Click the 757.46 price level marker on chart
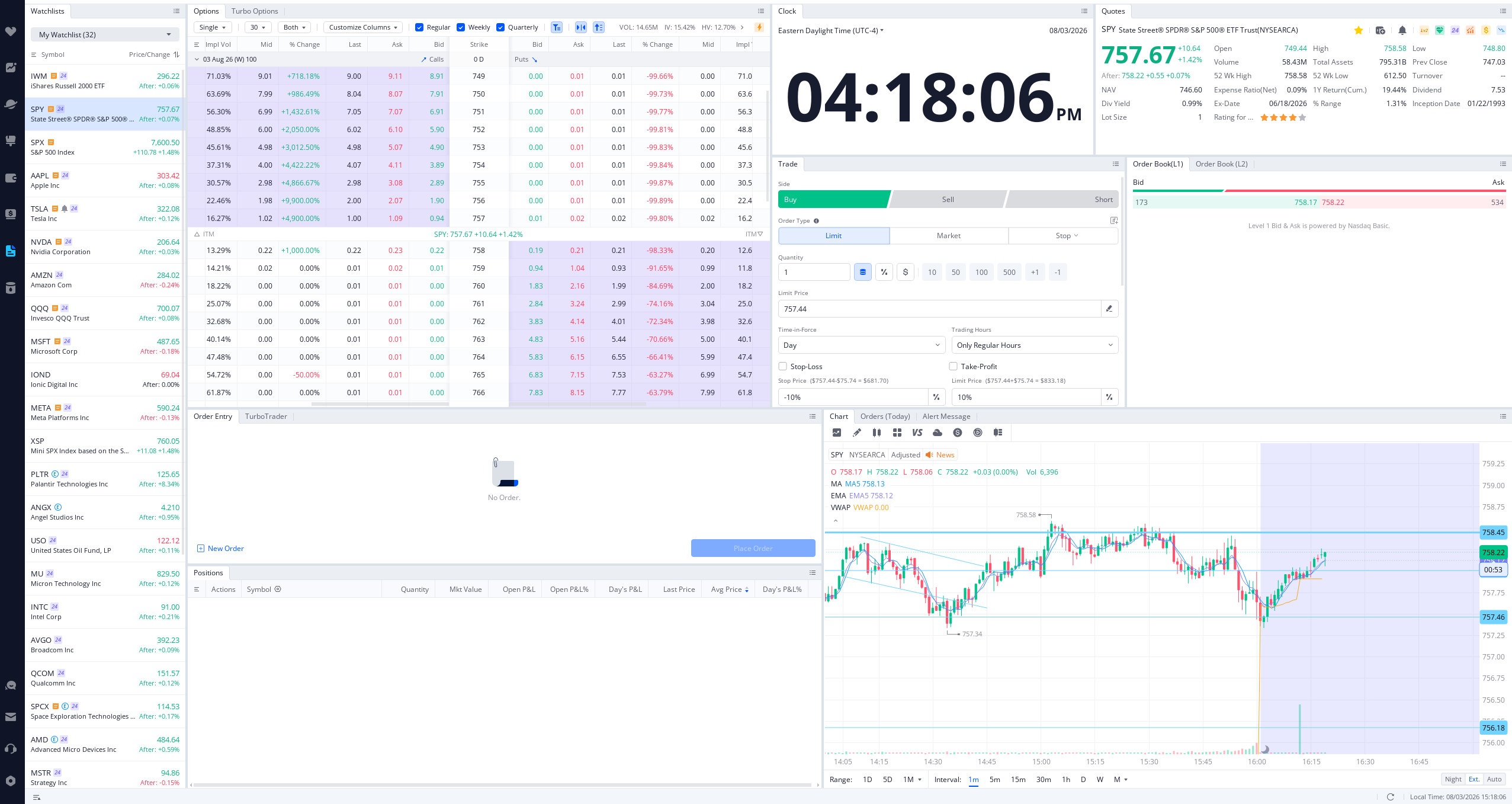Viewport: 1512px width, 804px height. click(1493, 617)
